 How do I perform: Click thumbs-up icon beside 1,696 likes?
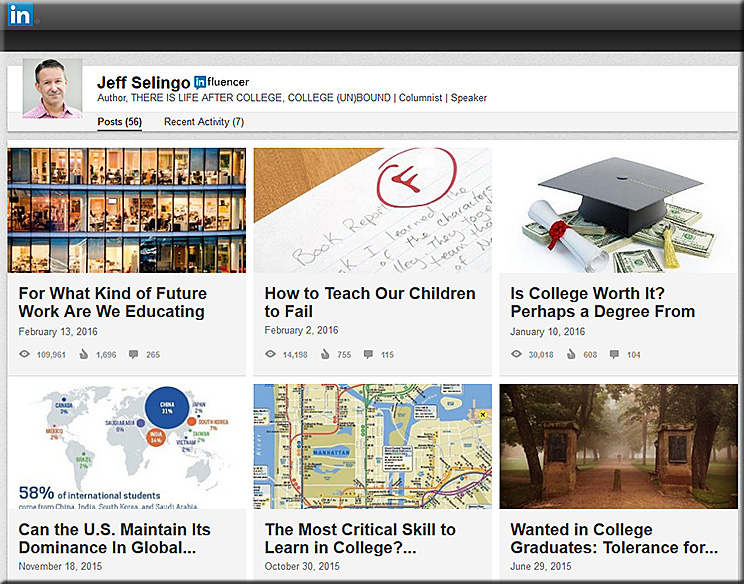[84, 354]
